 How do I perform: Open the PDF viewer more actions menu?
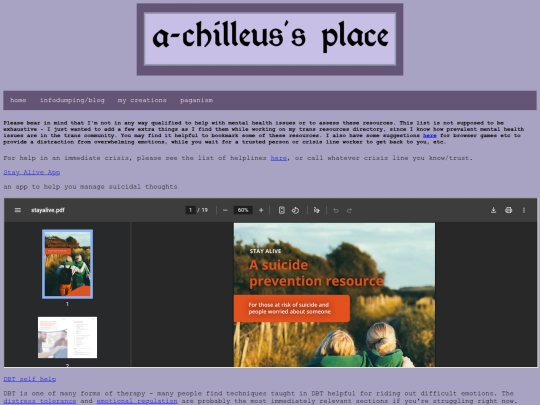524,210
